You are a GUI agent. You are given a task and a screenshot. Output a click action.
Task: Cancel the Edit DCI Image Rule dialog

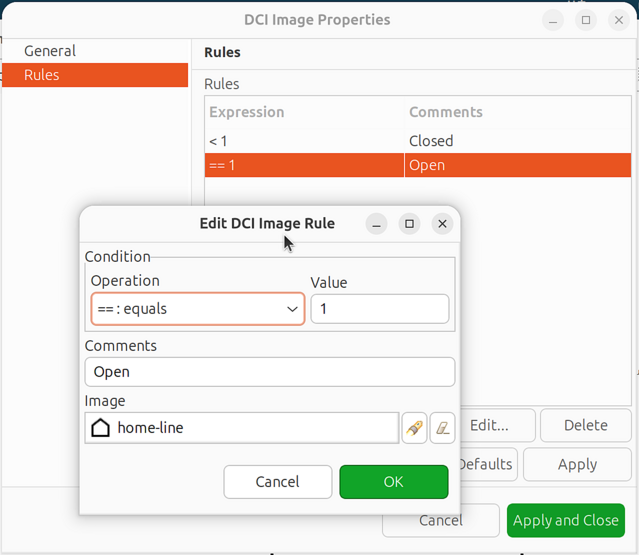[277, 482]
